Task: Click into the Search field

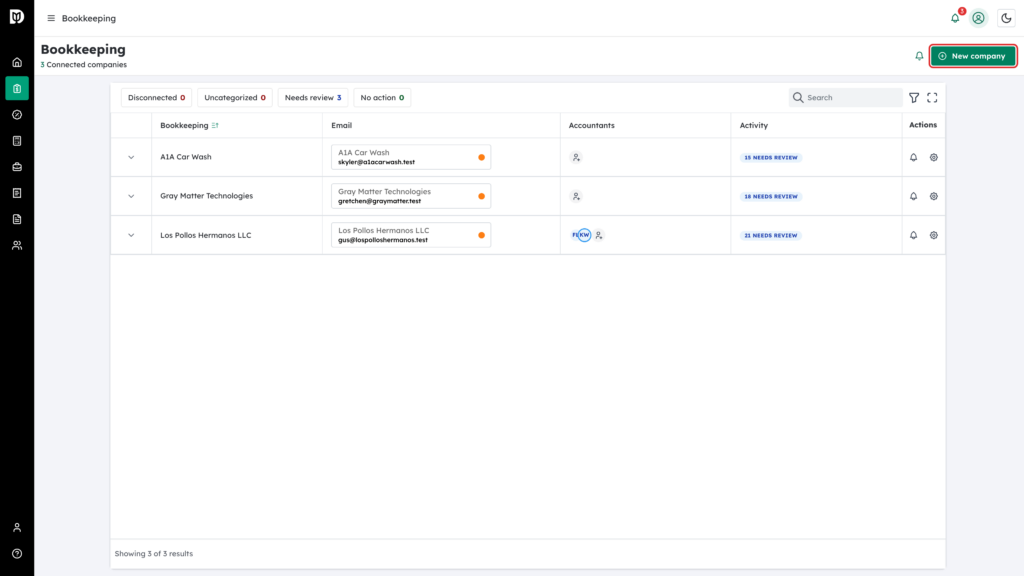Action: (x=845, y=98)
